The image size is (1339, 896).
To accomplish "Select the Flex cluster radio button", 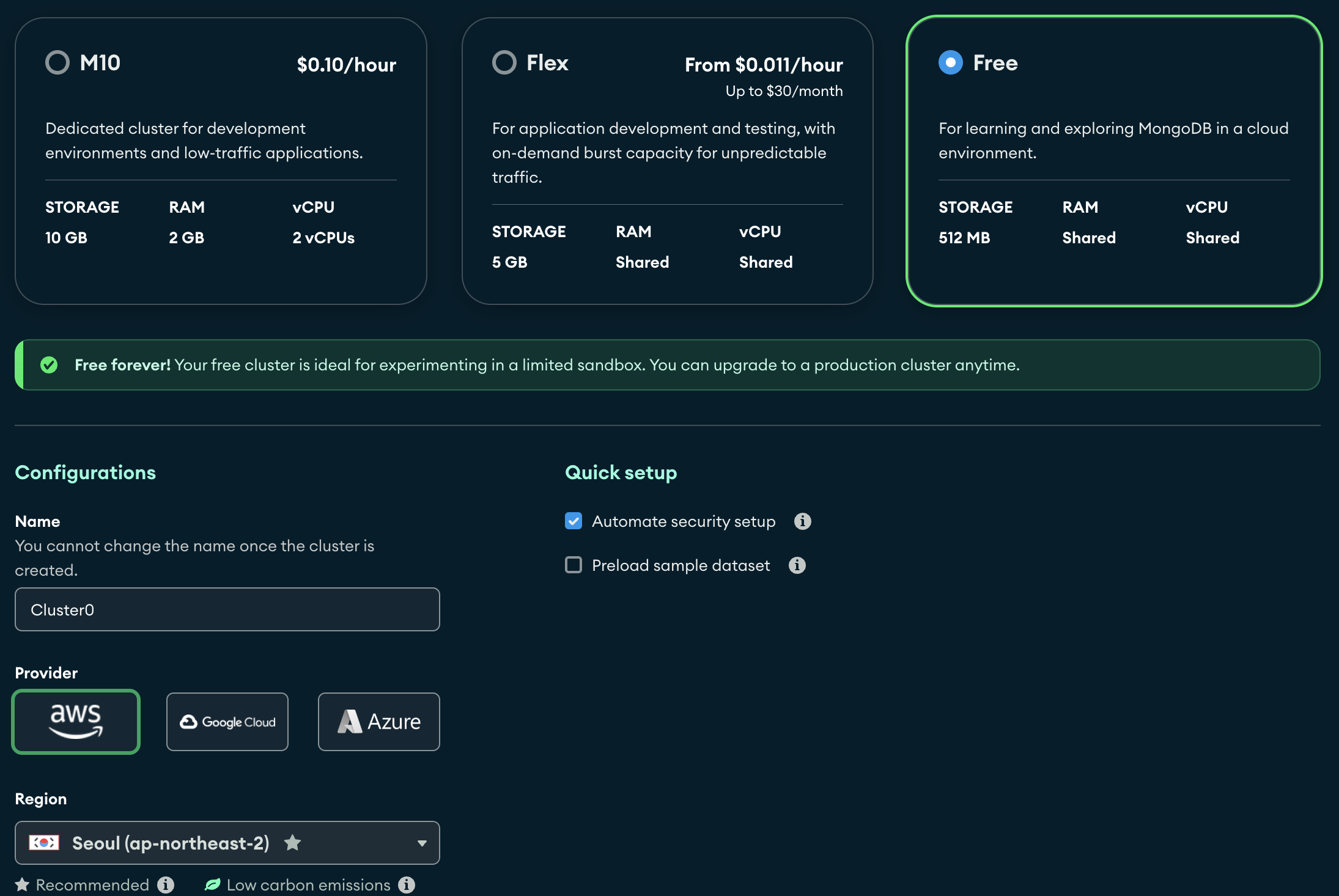I will click(x=504, y=62).
